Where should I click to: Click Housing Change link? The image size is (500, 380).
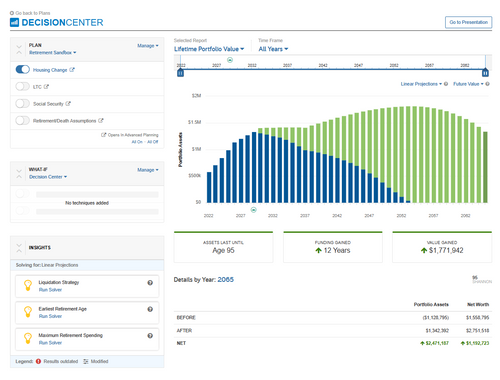click(x=50, y=70)
